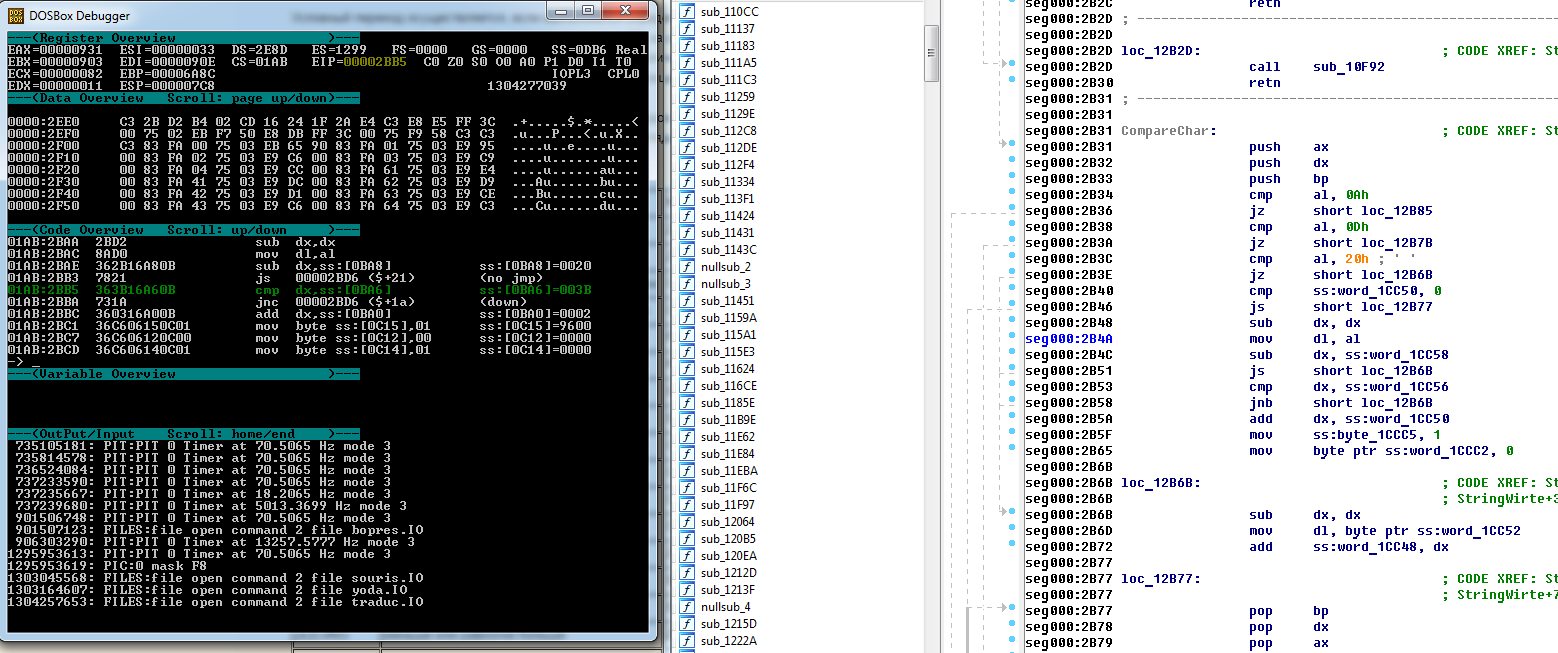Click the DOSBox Debugger title bar icon
1558x653 pixels.
coord(18,15)
